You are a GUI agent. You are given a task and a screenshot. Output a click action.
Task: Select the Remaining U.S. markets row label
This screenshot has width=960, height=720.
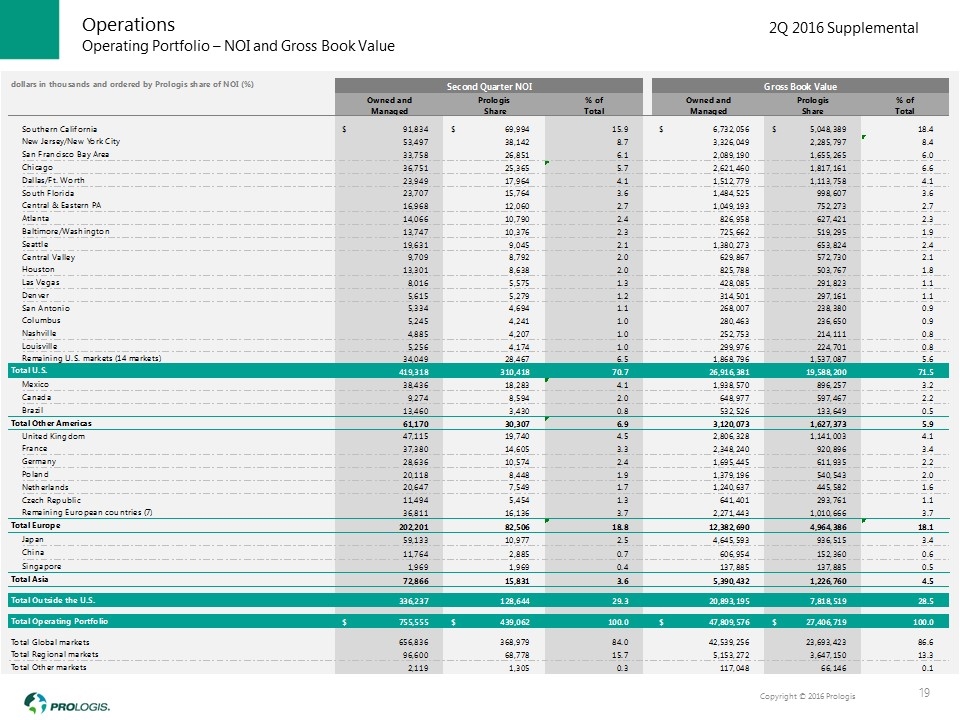tap(91, 357)
